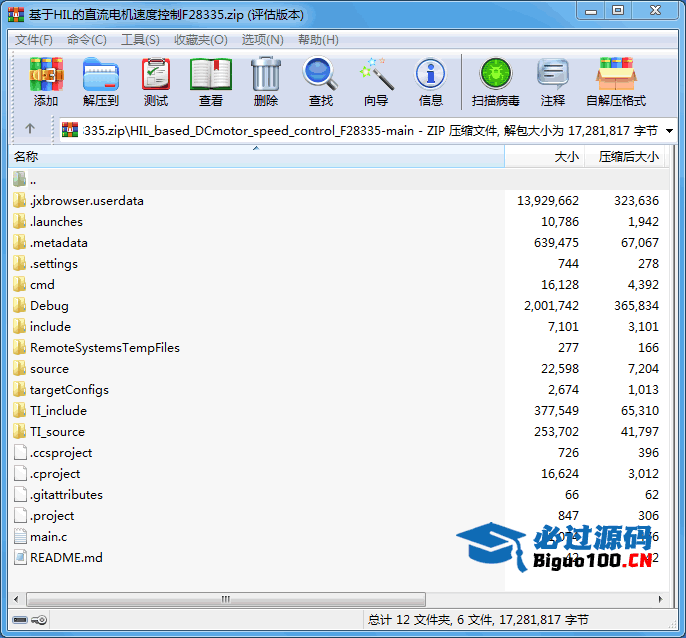
Task: Minimize the WinRAR window
Action: pyautogui.click(x=591, y=11)
